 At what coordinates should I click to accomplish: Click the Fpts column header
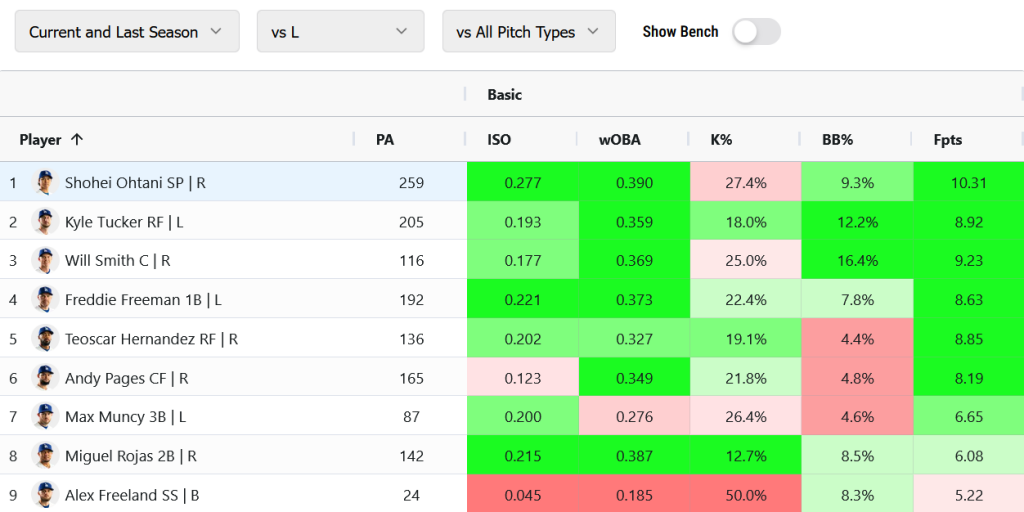pyautogui.click(x=947, y=140)
